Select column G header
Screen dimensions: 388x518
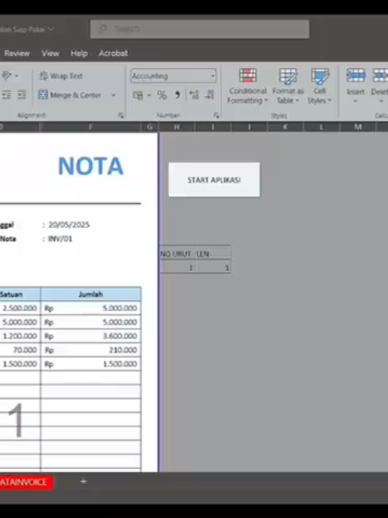pos(150,127)
